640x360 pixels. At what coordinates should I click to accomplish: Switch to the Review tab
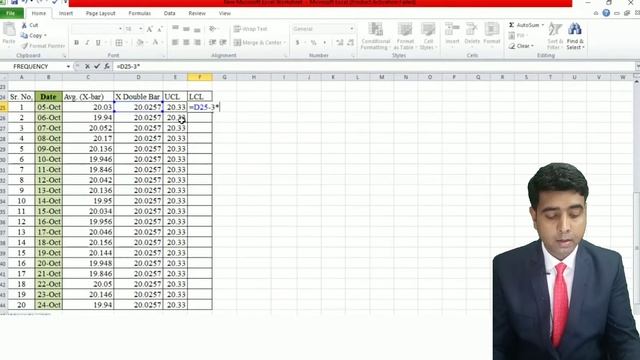point(197,13)
